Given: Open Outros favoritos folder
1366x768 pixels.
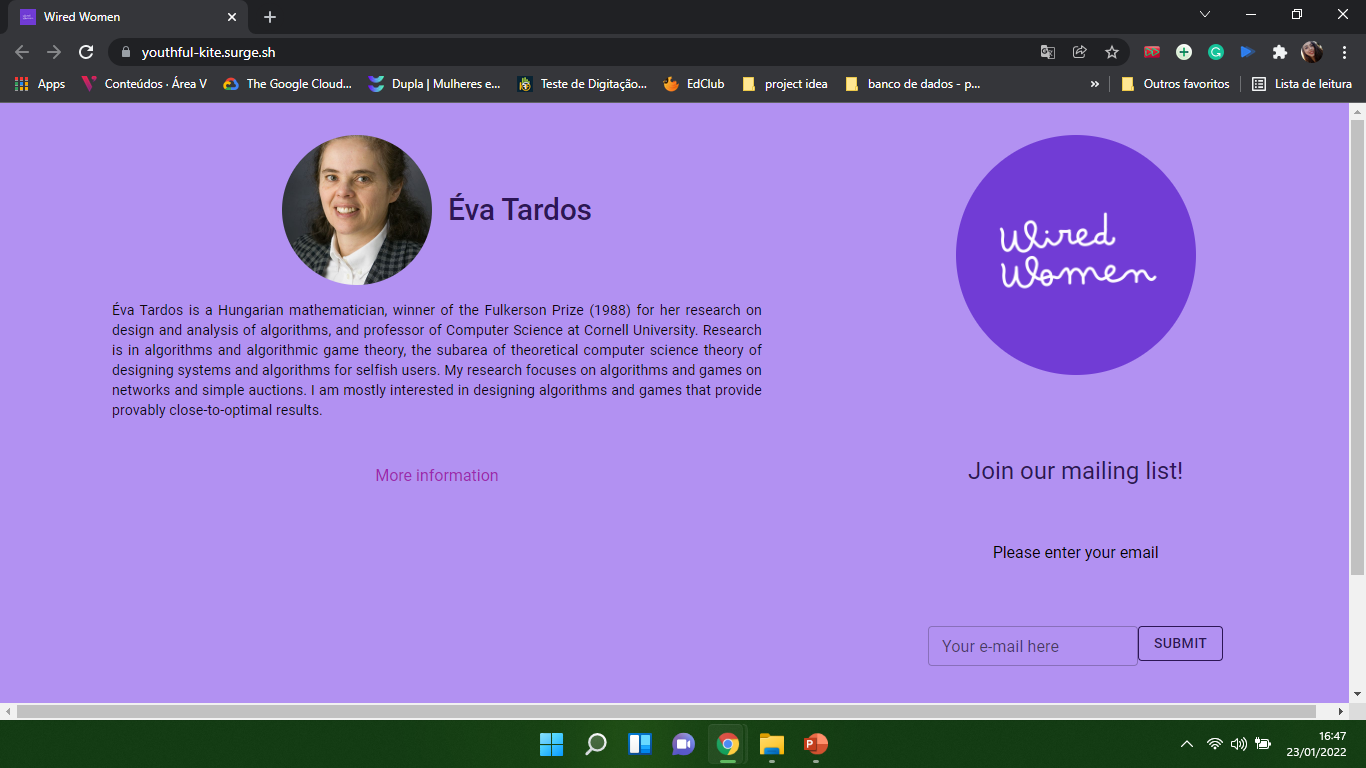Looking at the screenshot, I should [1175, 84].
